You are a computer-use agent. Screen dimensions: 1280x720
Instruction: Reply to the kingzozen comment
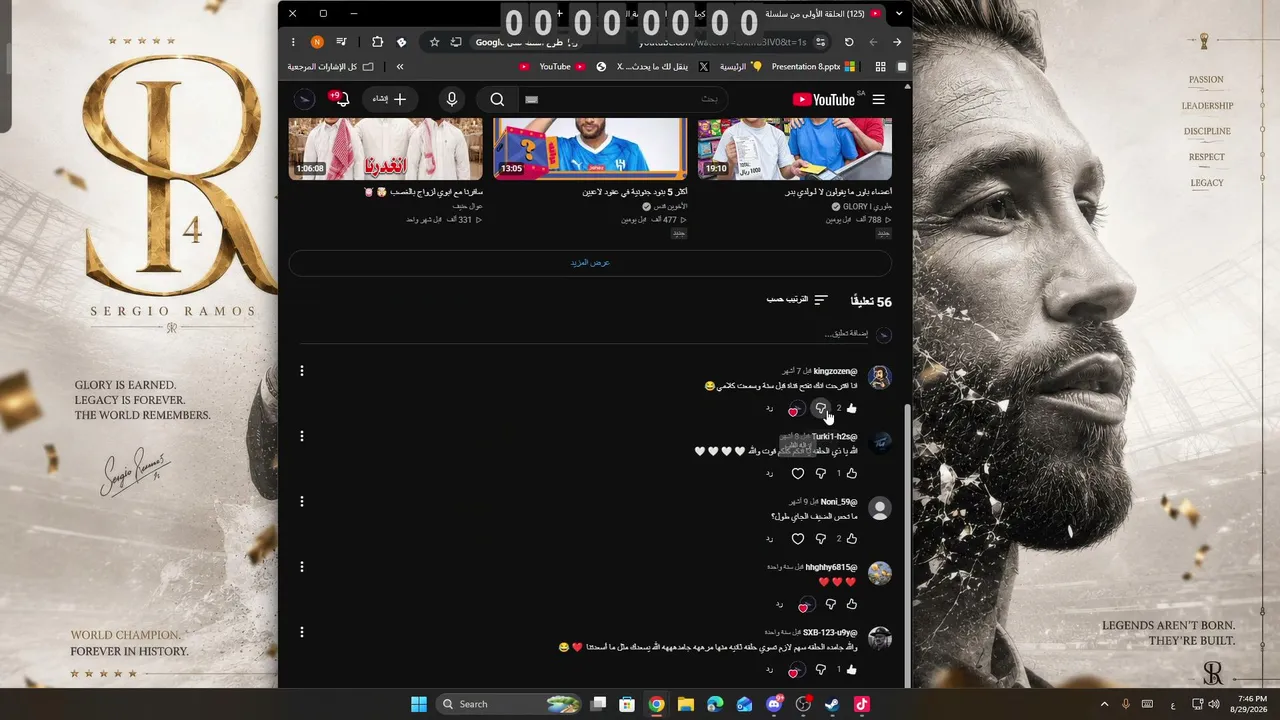tap(770, 408)
